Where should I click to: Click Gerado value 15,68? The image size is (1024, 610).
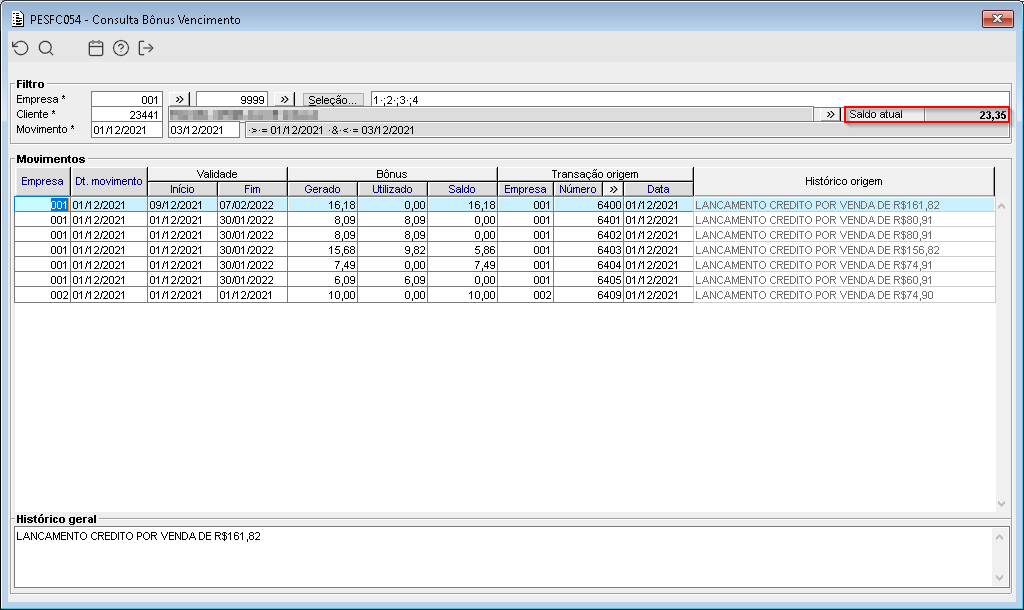click(323, 250)
